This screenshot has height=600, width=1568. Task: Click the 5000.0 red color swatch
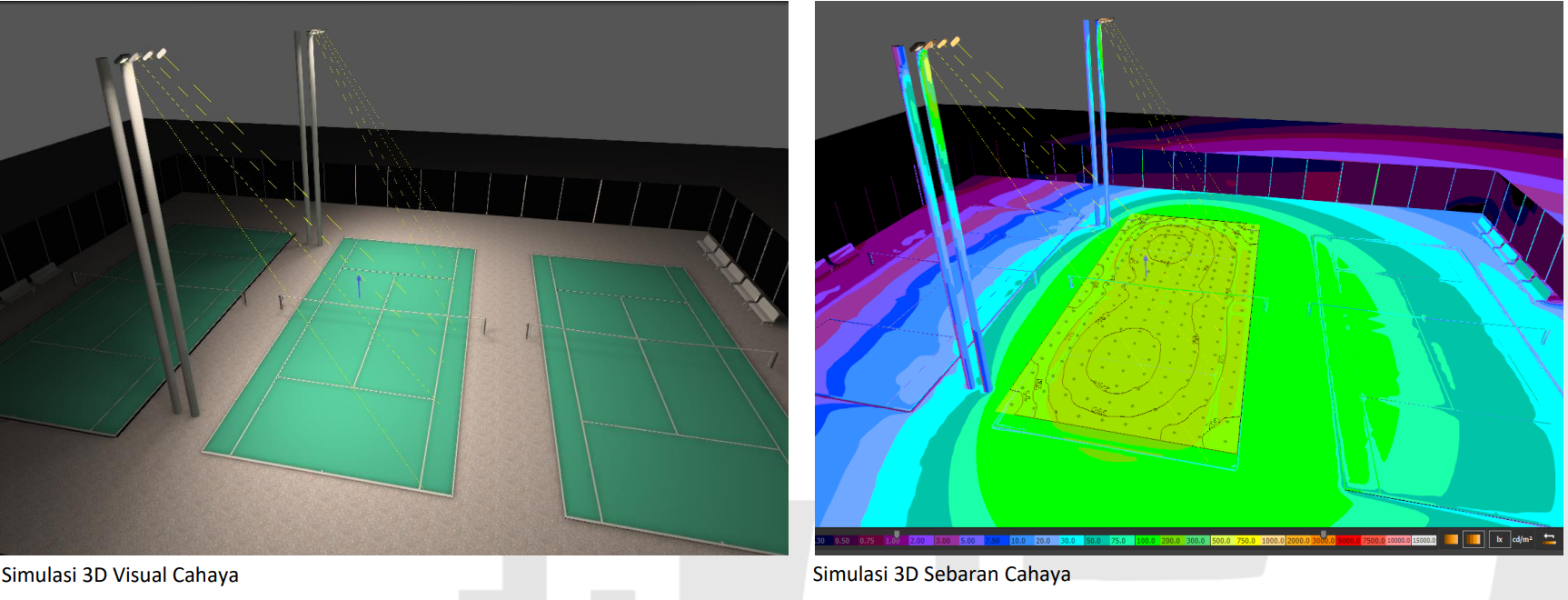[x=1347, y=541]
